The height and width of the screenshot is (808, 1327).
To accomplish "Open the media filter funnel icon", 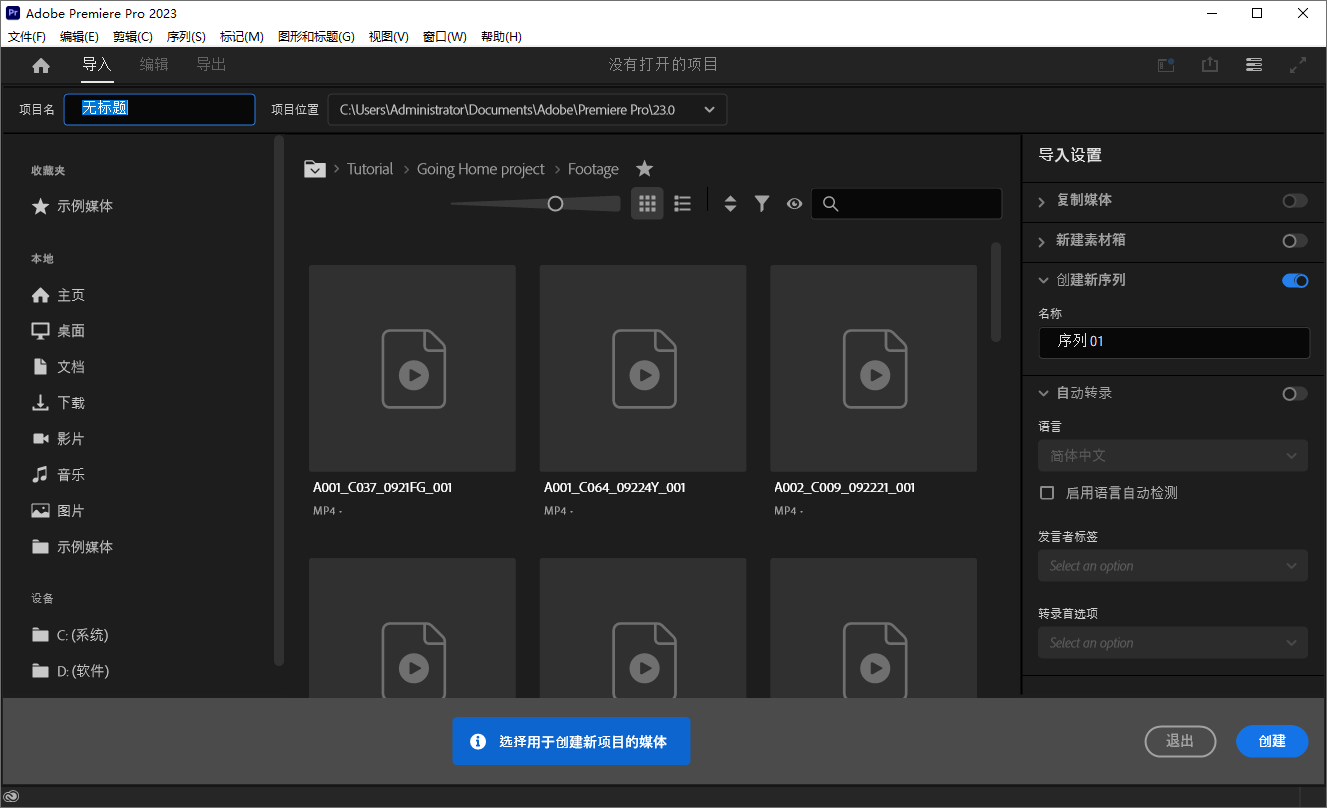I will coord(762,203).
